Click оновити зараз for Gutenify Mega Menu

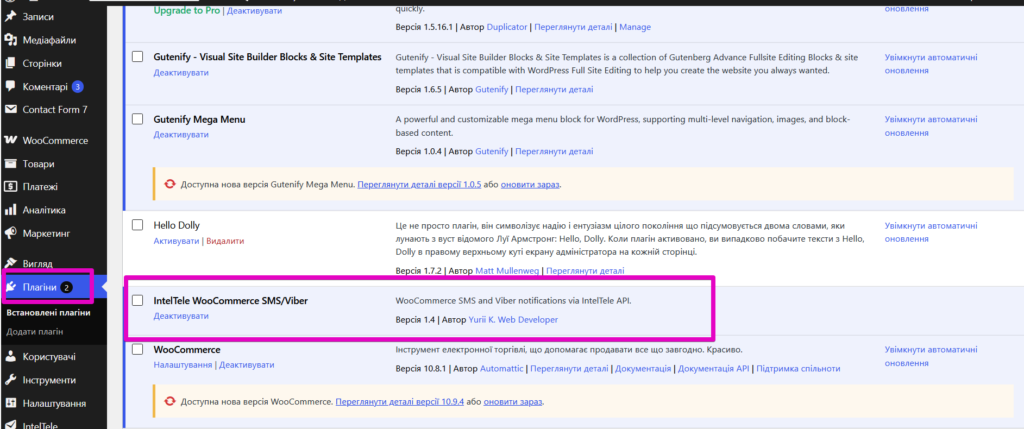coord(530,185)
